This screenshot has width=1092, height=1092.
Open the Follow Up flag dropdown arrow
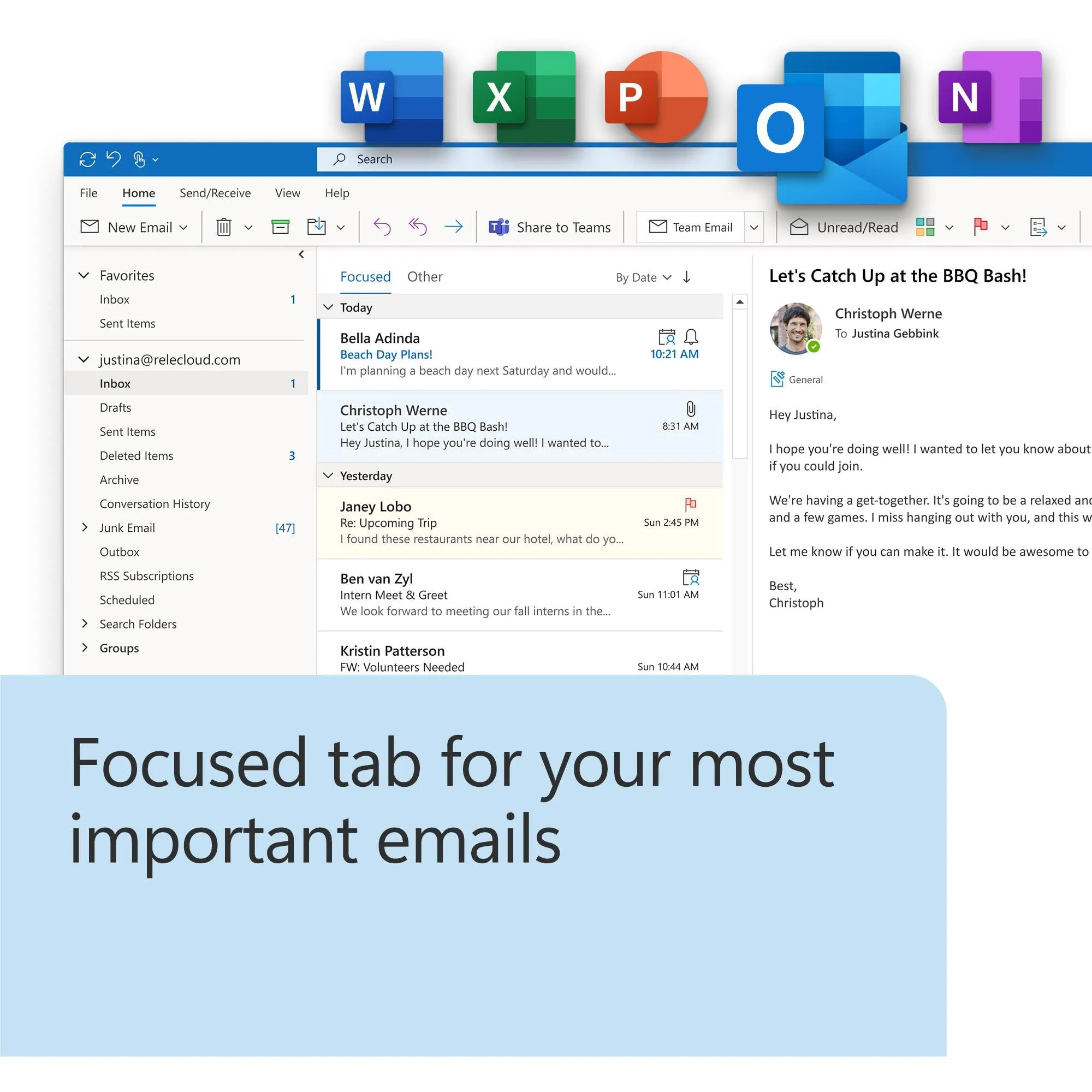1006,228
